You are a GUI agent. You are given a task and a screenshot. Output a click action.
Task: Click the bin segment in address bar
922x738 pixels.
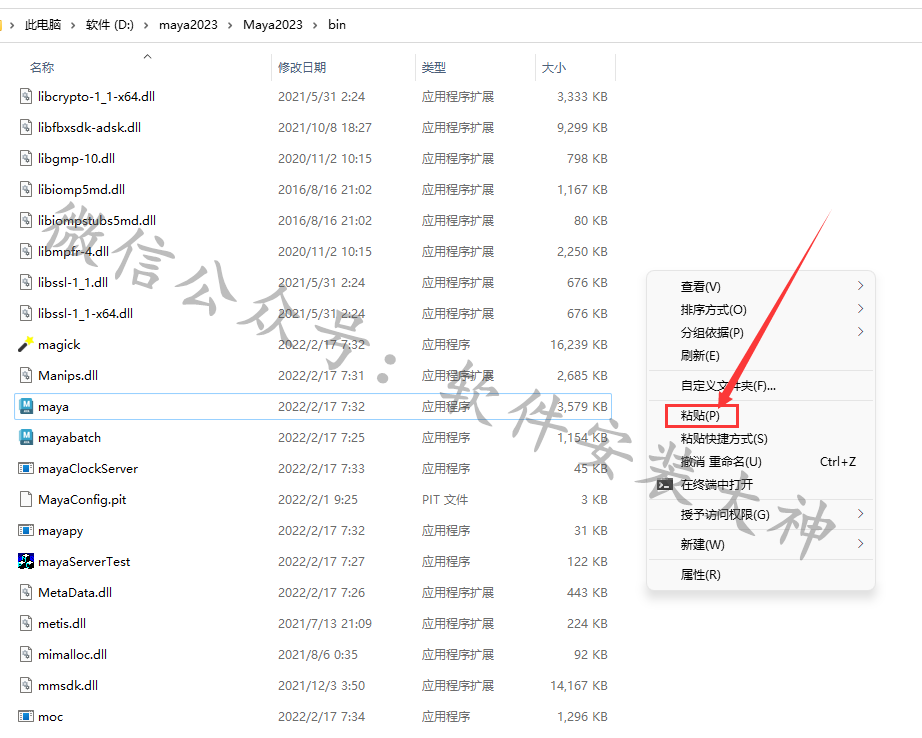point(337,25)
